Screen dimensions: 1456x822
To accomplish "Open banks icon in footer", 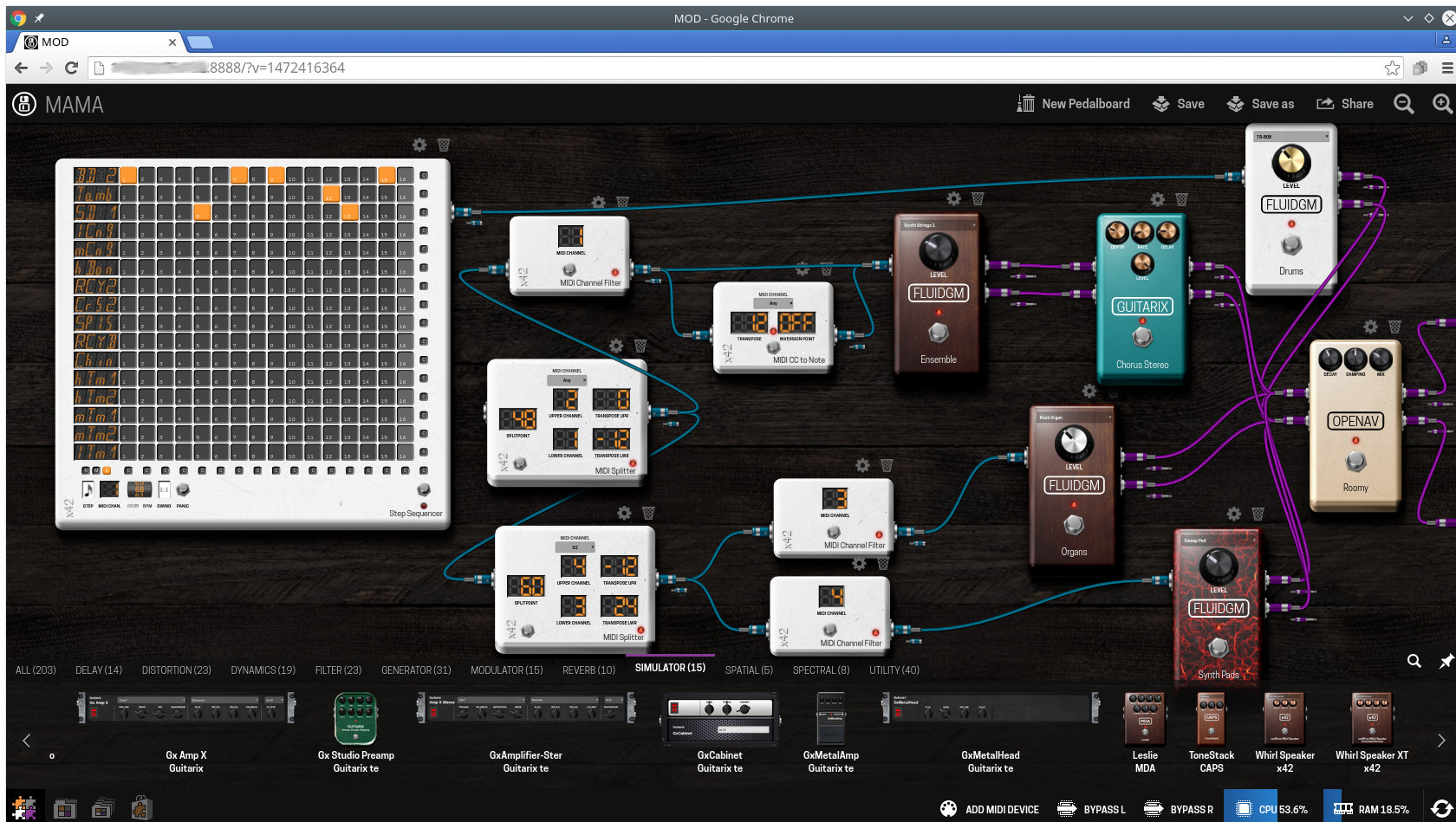I will click(102, 809).
